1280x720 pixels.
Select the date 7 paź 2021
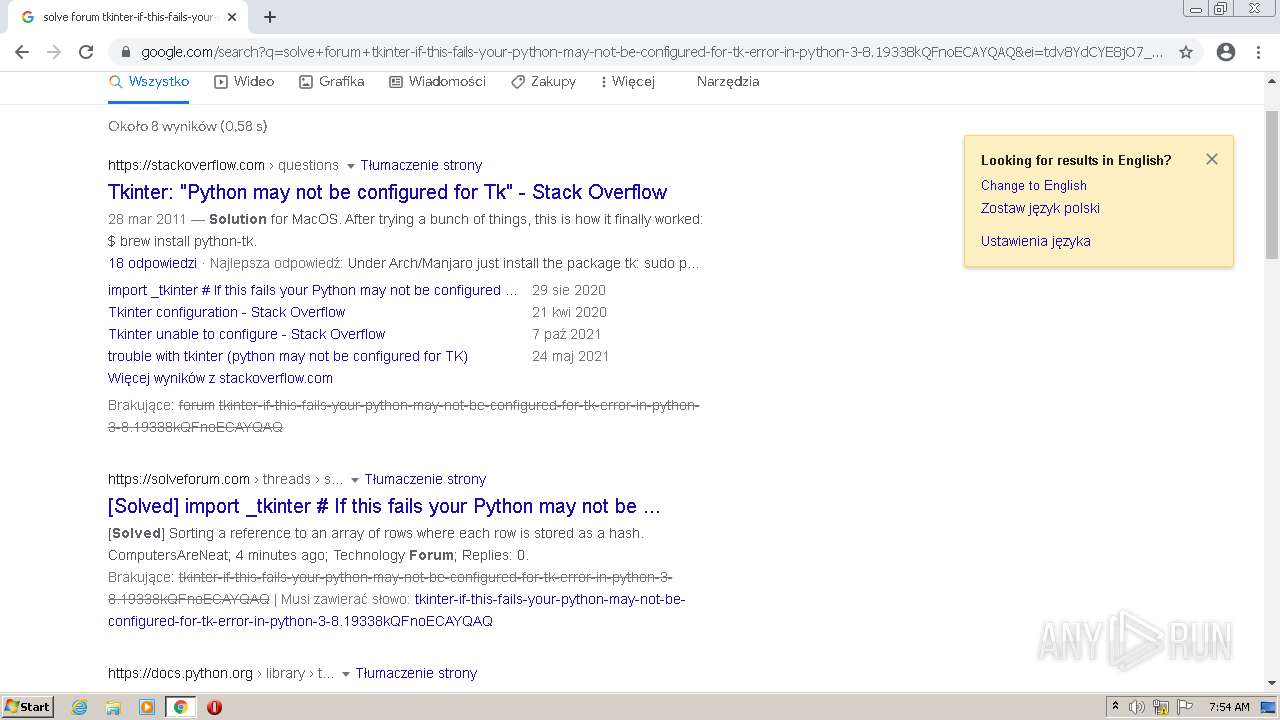tap(567, 334)
